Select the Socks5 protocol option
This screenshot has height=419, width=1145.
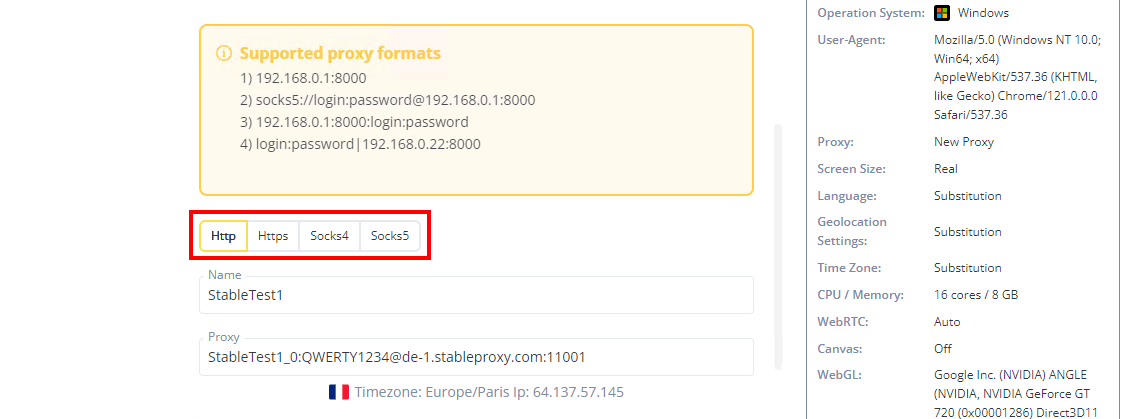coord(390,236)
